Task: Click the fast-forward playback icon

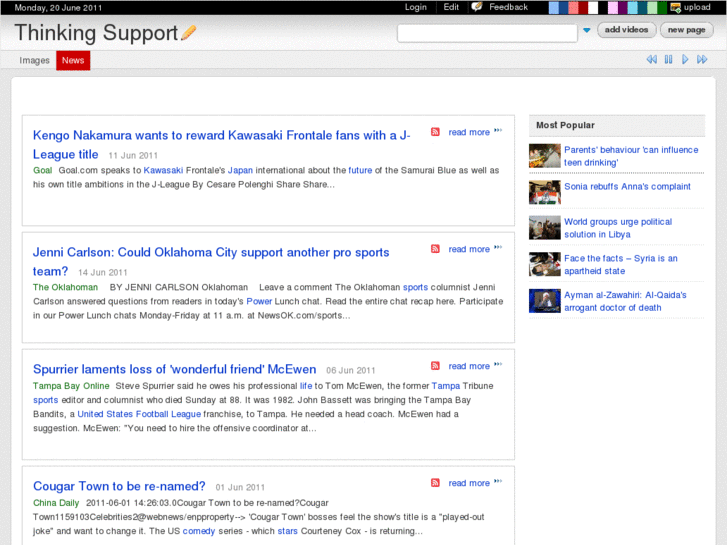Action: [702, 59]
